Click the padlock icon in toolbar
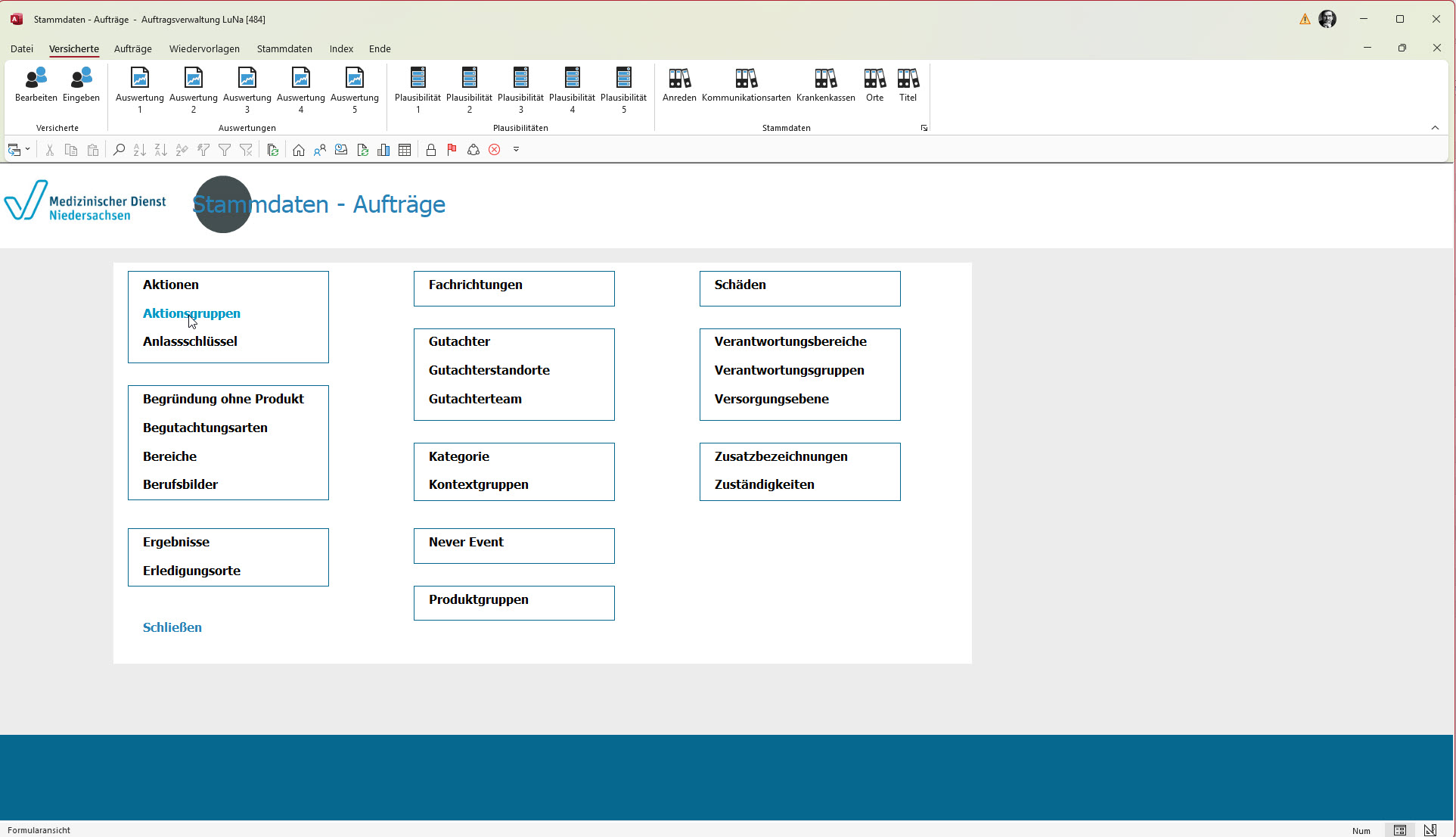Image resolution: width=1456 pixels, height=837 pixels. [x=430, y=150]
